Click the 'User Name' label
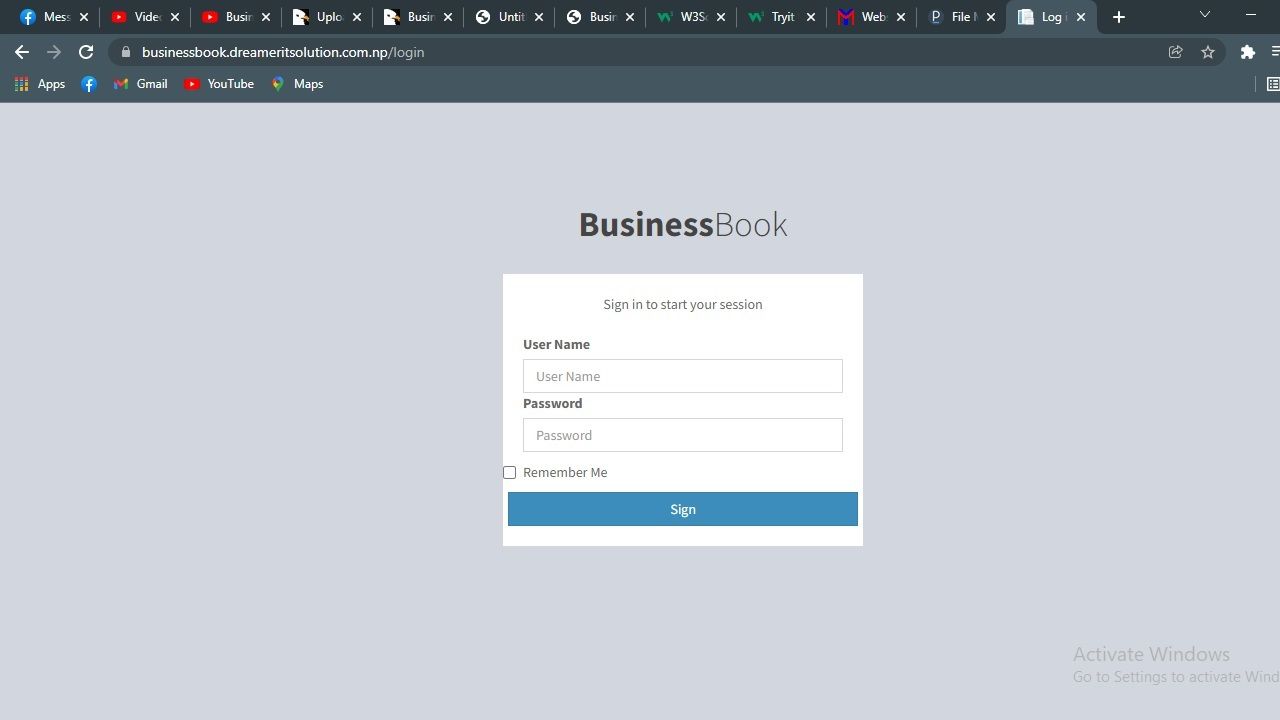1280x720 pixels. (556, 344)
